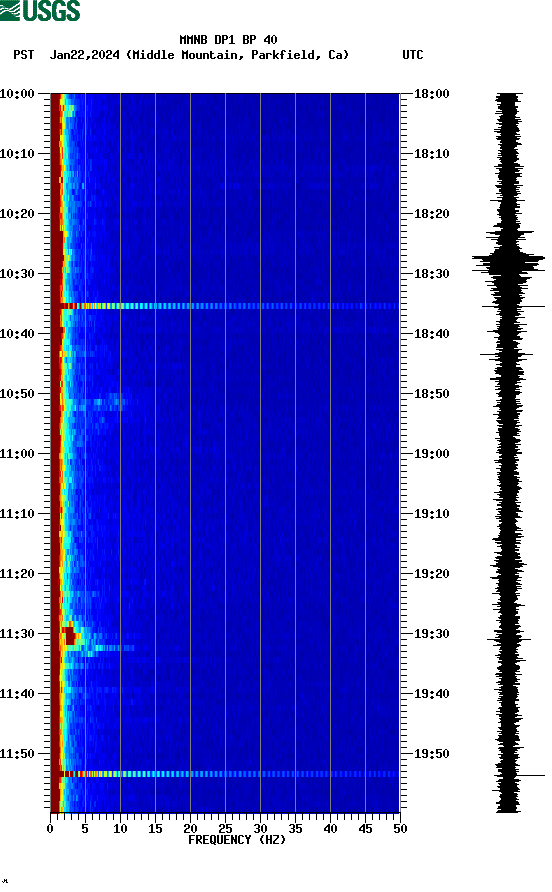
Task: Click the "11:00" PST time label
Action: coord(17,454)
